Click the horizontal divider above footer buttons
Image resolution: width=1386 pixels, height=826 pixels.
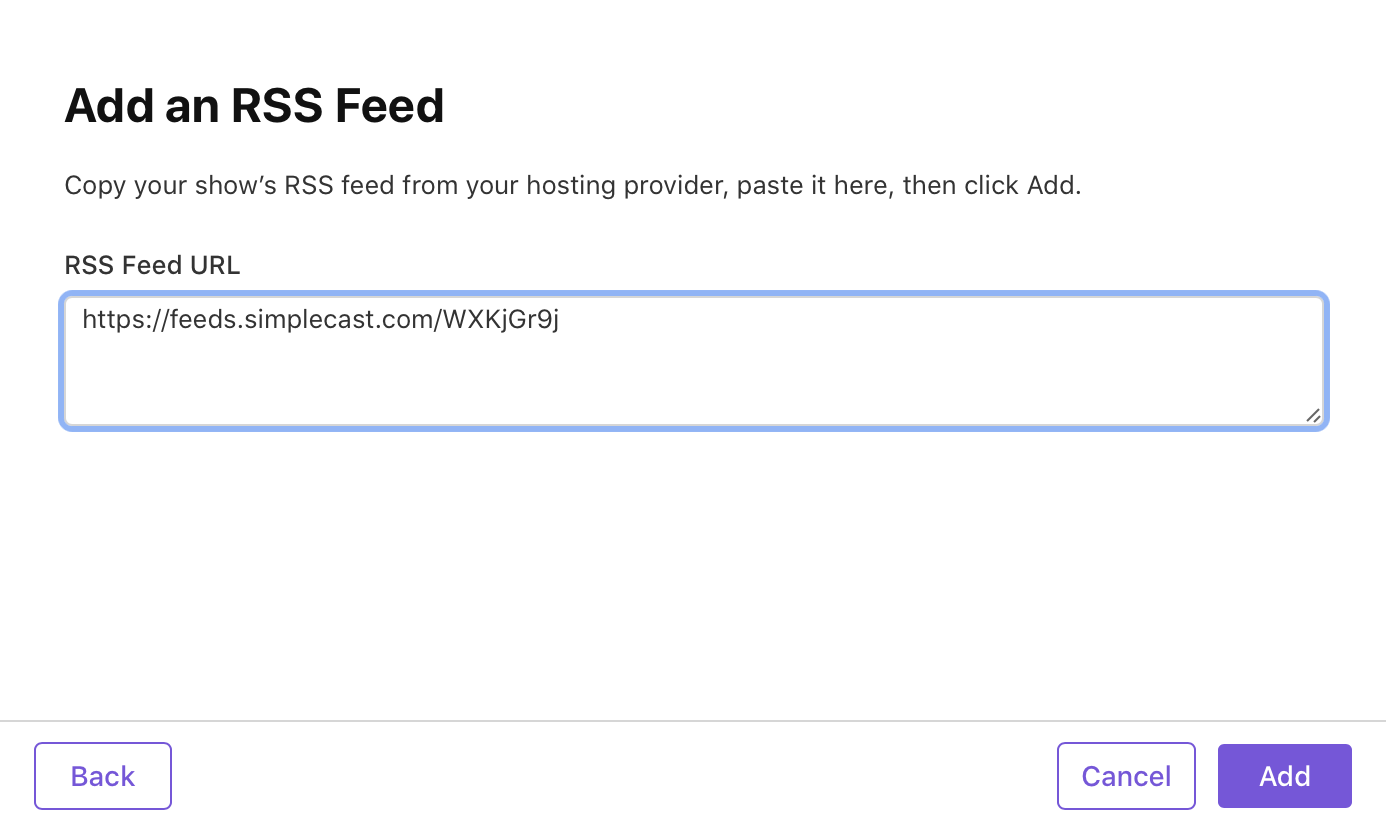tap(693, 721)
